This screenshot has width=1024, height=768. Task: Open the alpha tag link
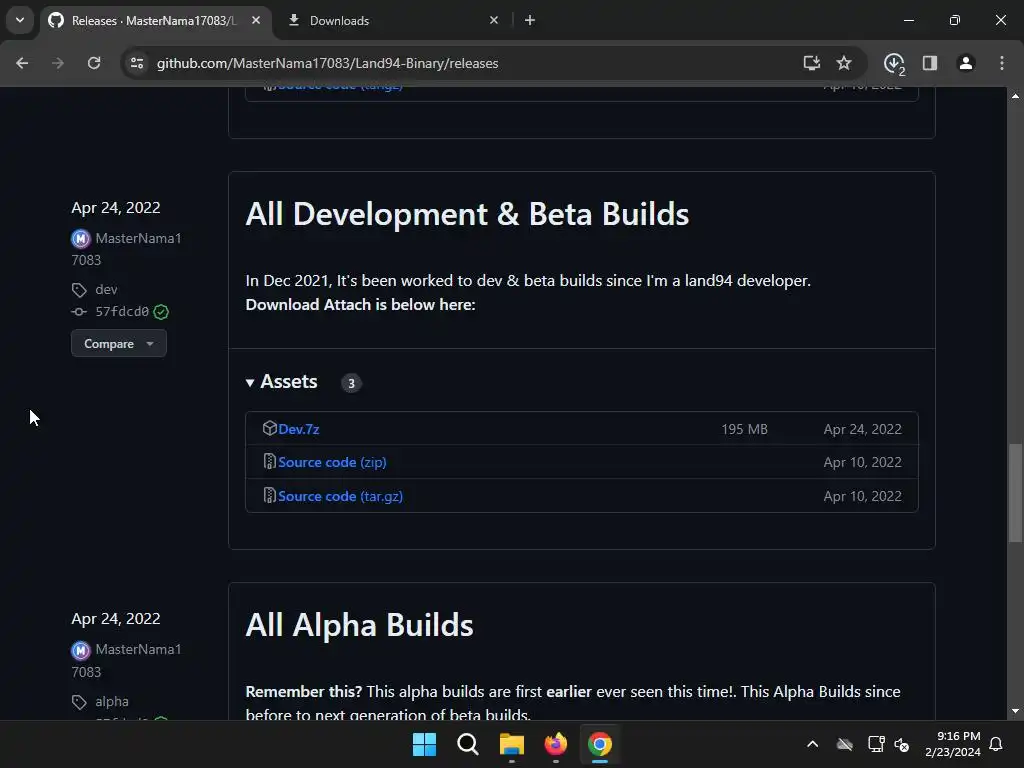[112, 701]
